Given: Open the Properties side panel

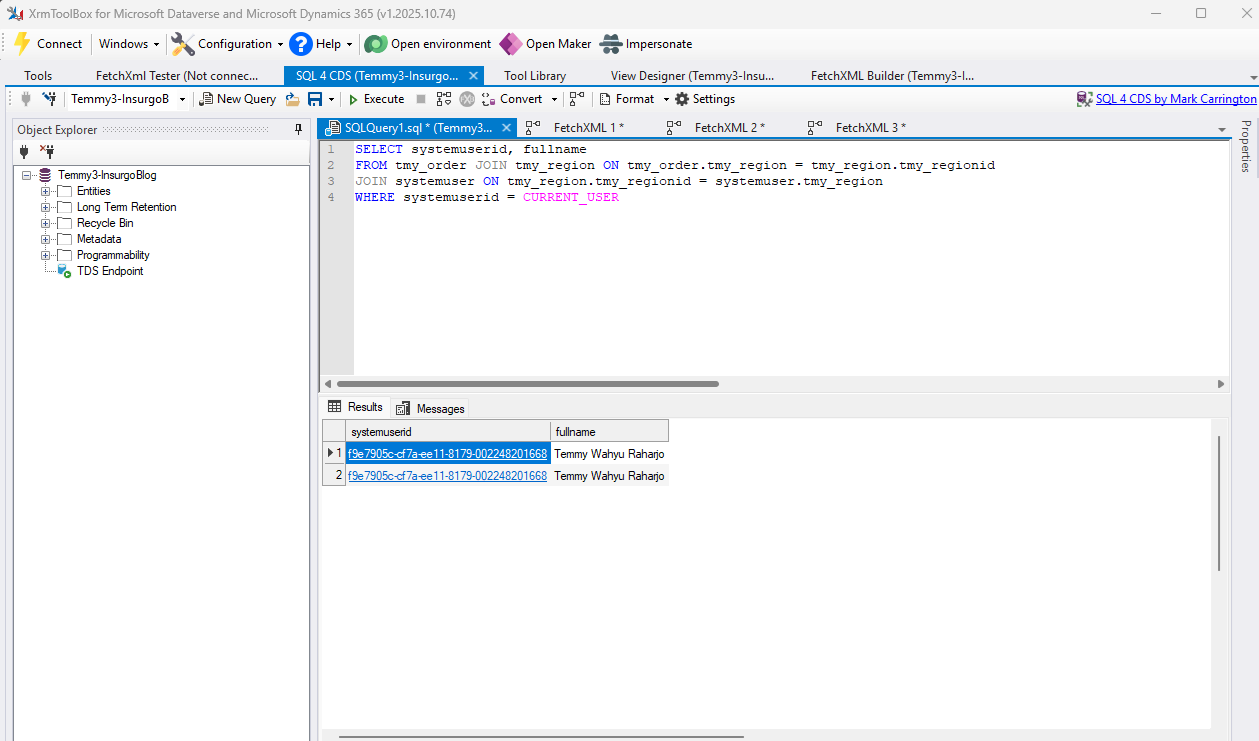Looking at the screenshot, I should (x=1246, y=146).
